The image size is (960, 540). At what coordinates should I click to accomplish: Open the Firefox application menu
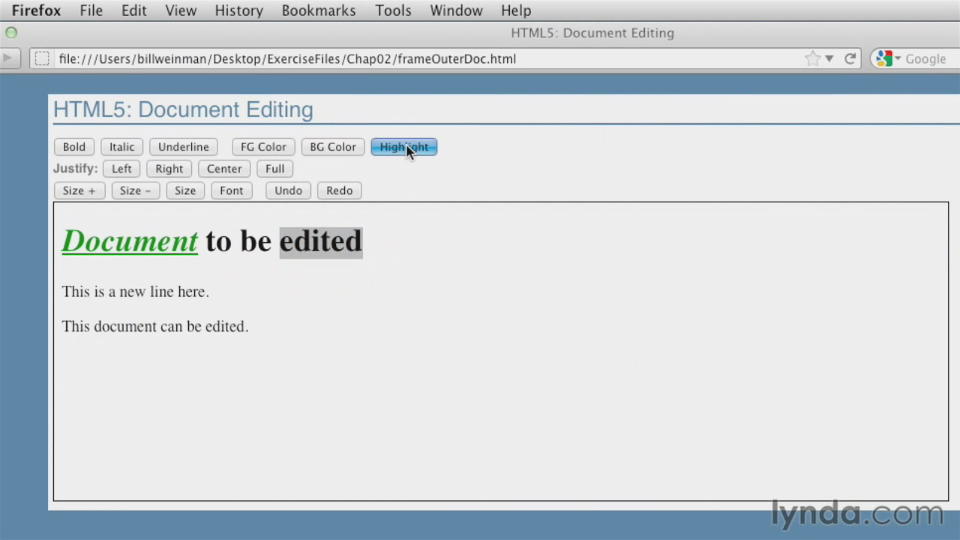[x=36, y=10]
